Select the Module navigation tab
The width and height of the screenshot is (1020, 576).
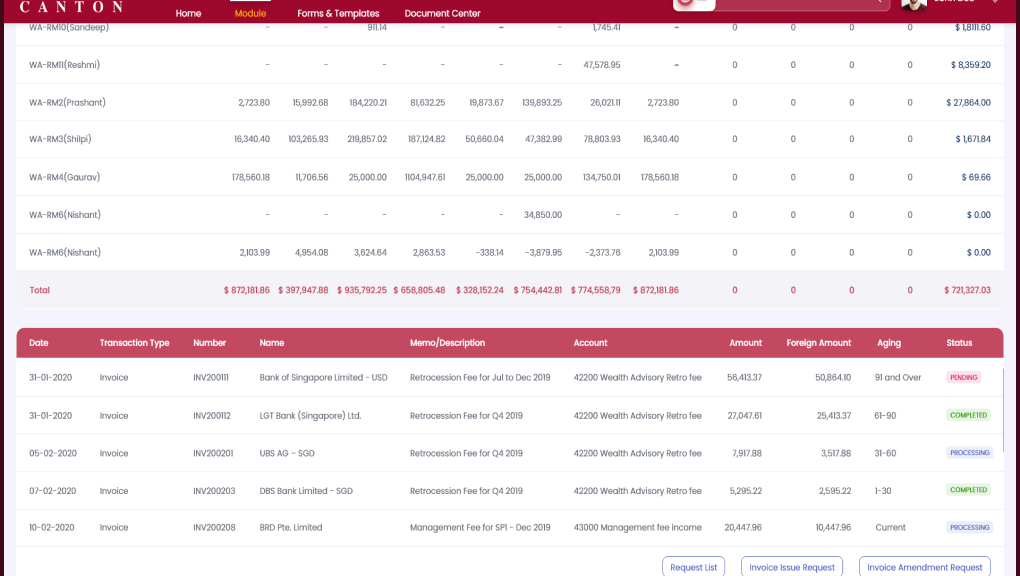pos(250,13)
